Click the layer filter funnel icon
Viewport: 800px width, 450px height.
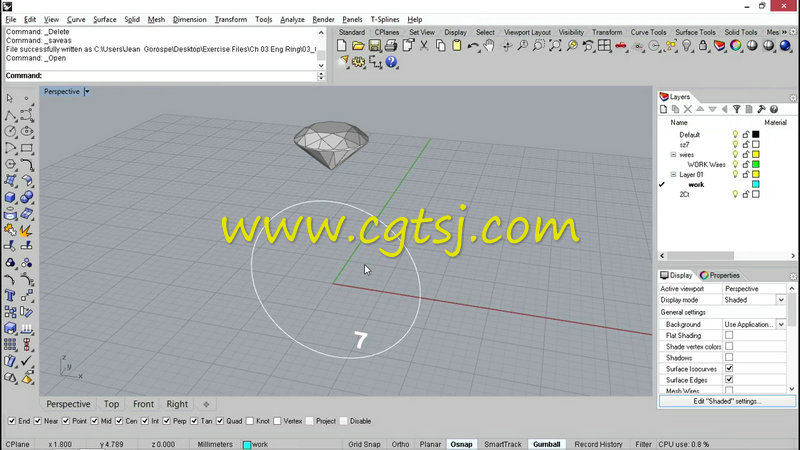736,109
